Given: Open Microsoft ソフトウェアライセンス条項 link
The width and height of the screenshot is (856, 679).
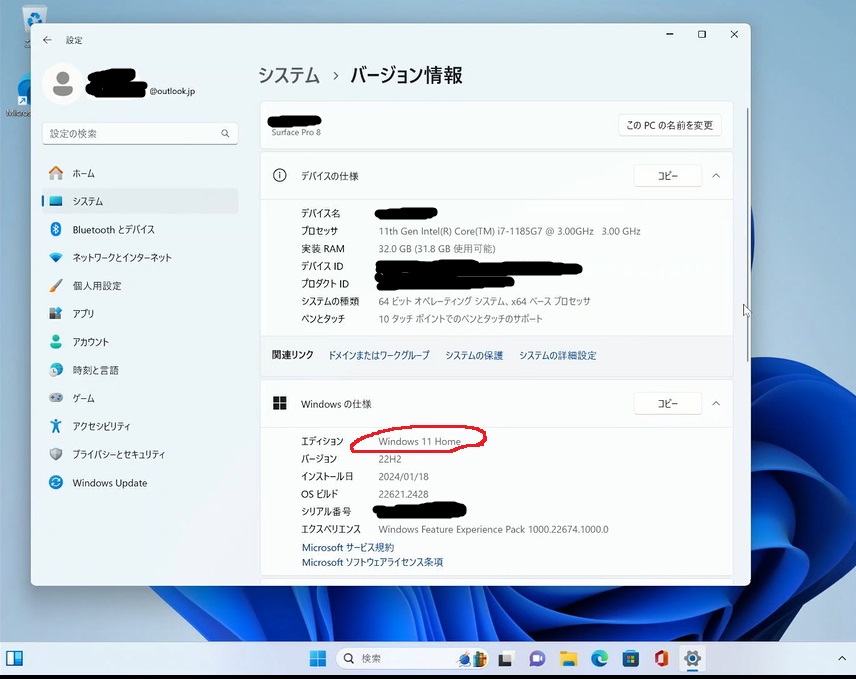Looking at the screenshot, I should (x=372, y=562).
